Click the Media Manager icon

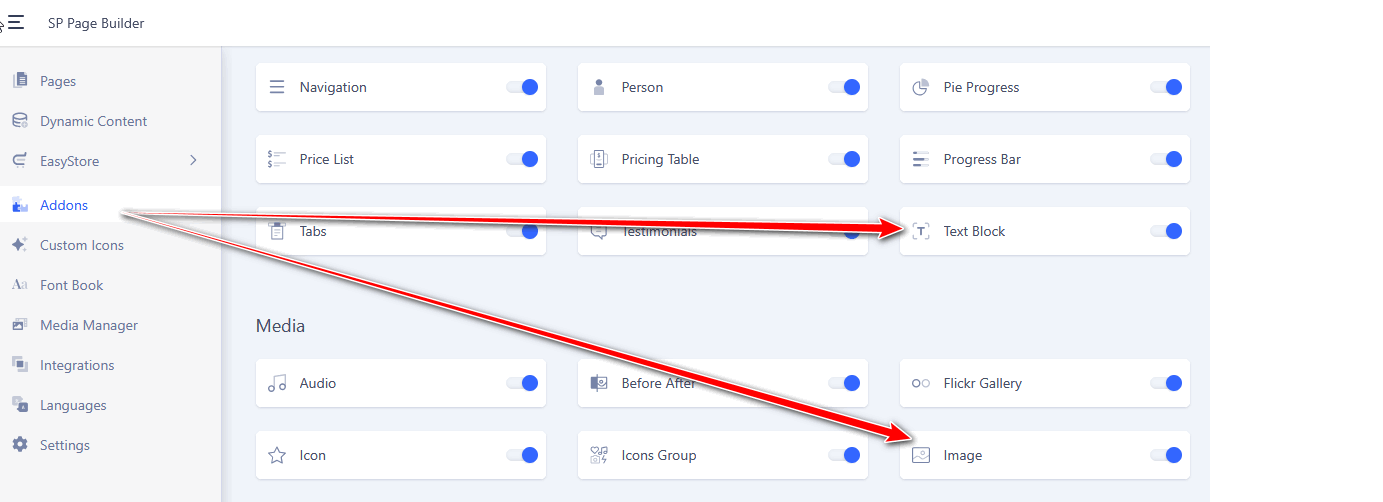tap(20, 325)
